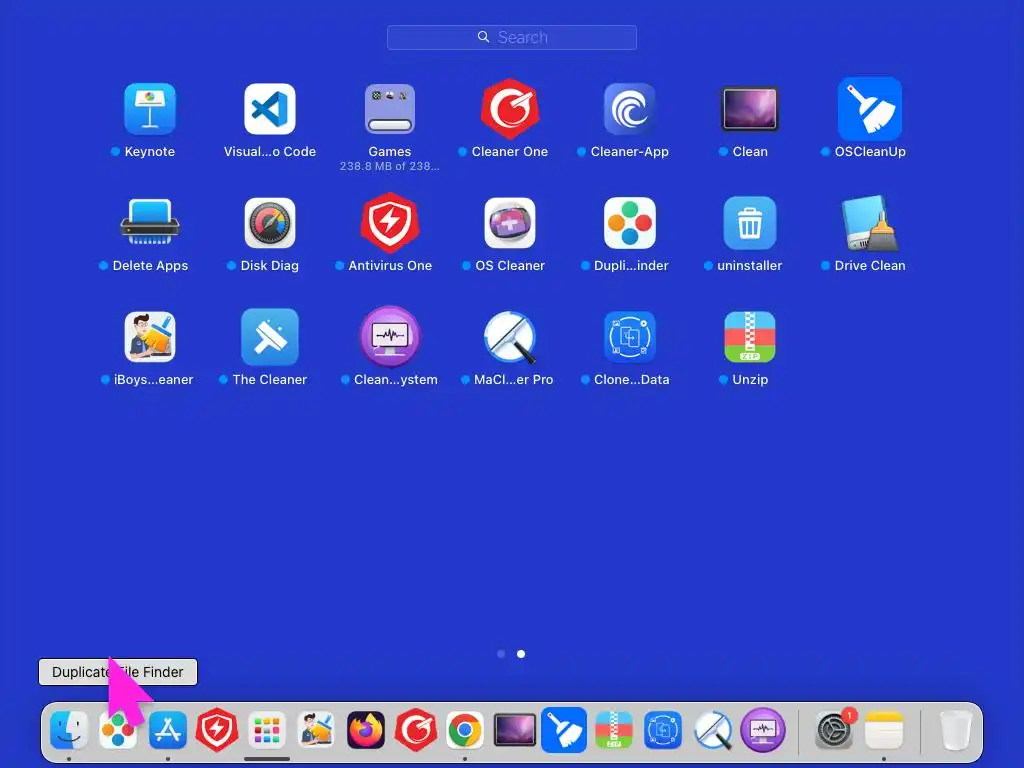Open Disk Diag gauge app
This screenshot has width=1024, height=768.
(x=270, y=223)
